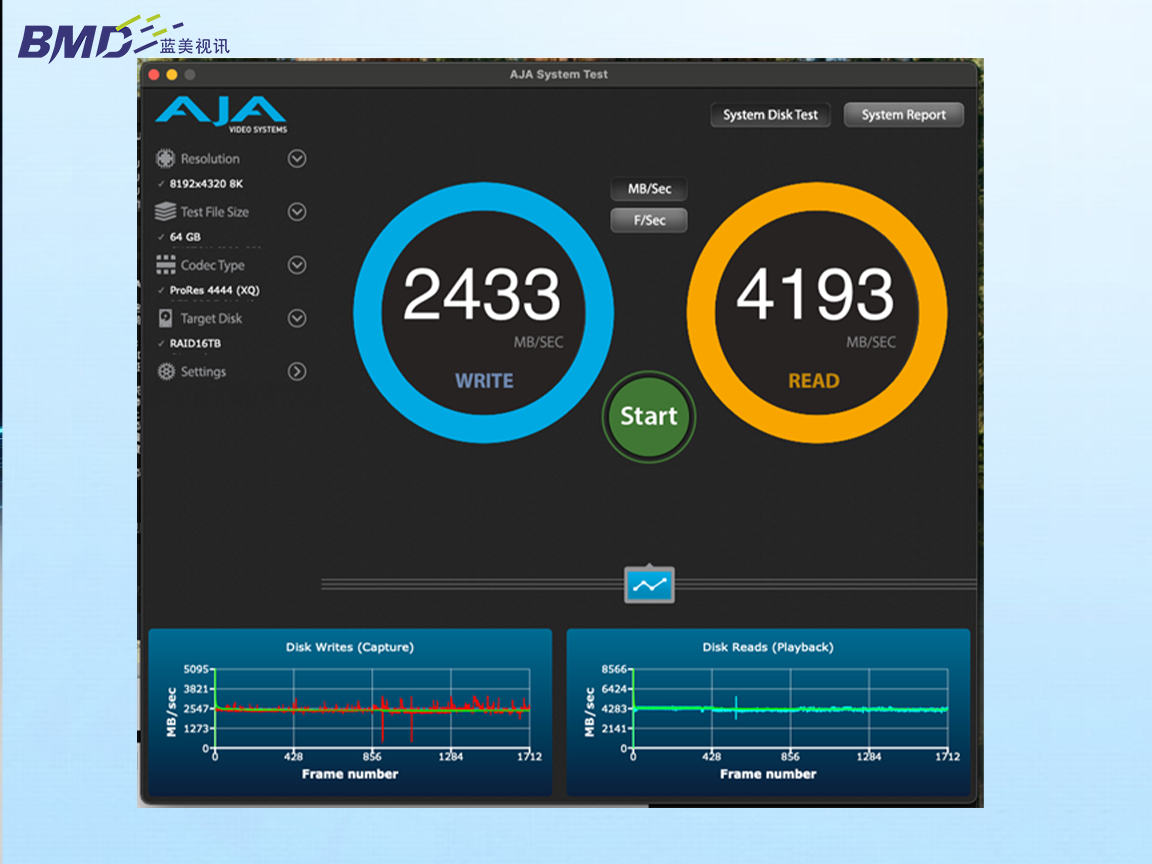Click the Resolution film reel icon
Screen dimensions: 1152x864
[165, 159]
